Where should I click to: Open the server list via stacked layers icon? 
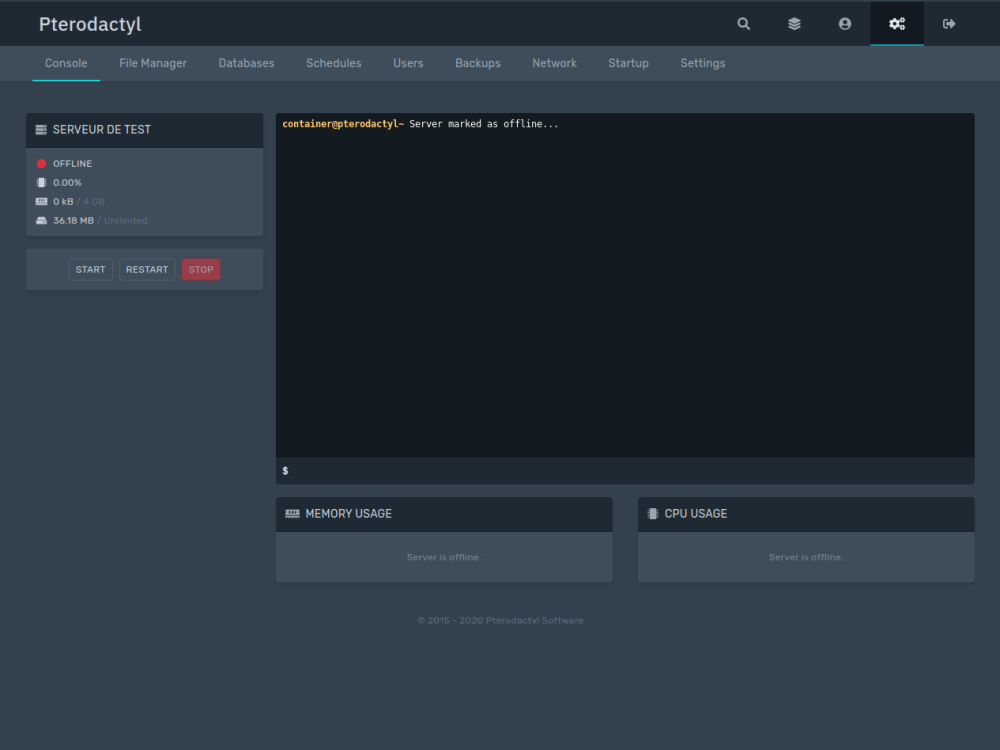pos(793,23)
